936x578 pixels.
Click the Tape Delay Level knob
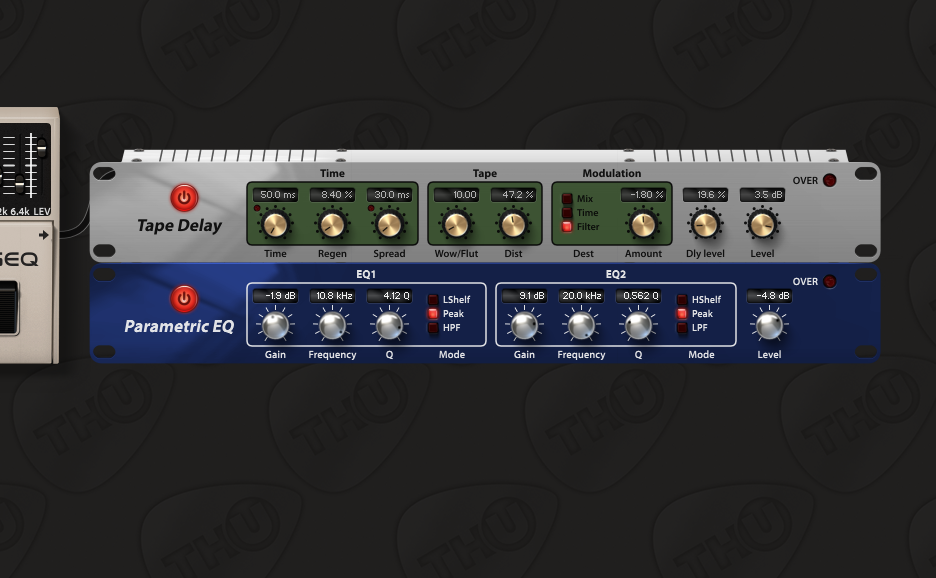[x=762, y=225]
